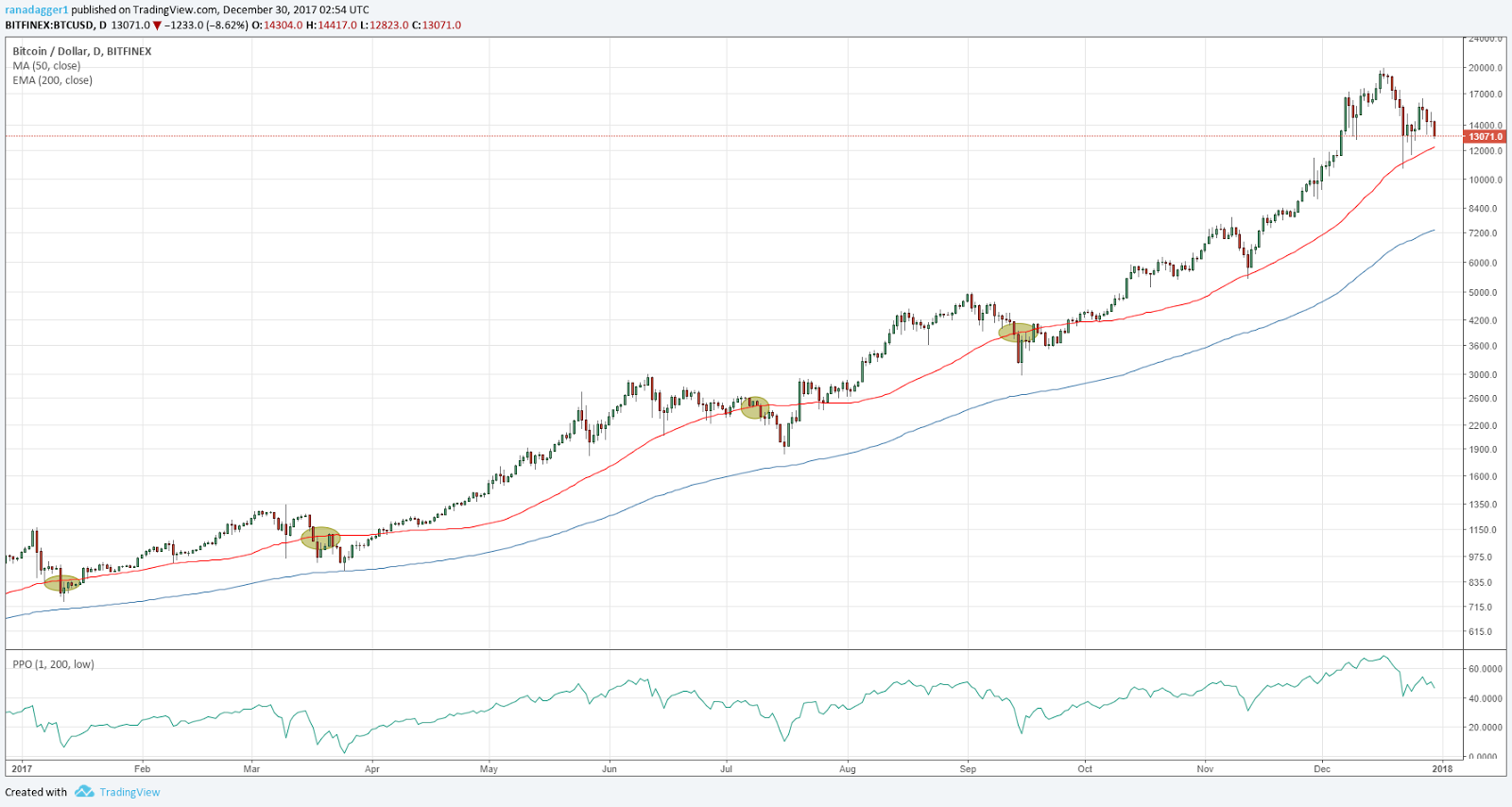Open the TradingView link next to 'Created with'
The height and width of the screenshot is (807, 1512).
pos(129,792)
